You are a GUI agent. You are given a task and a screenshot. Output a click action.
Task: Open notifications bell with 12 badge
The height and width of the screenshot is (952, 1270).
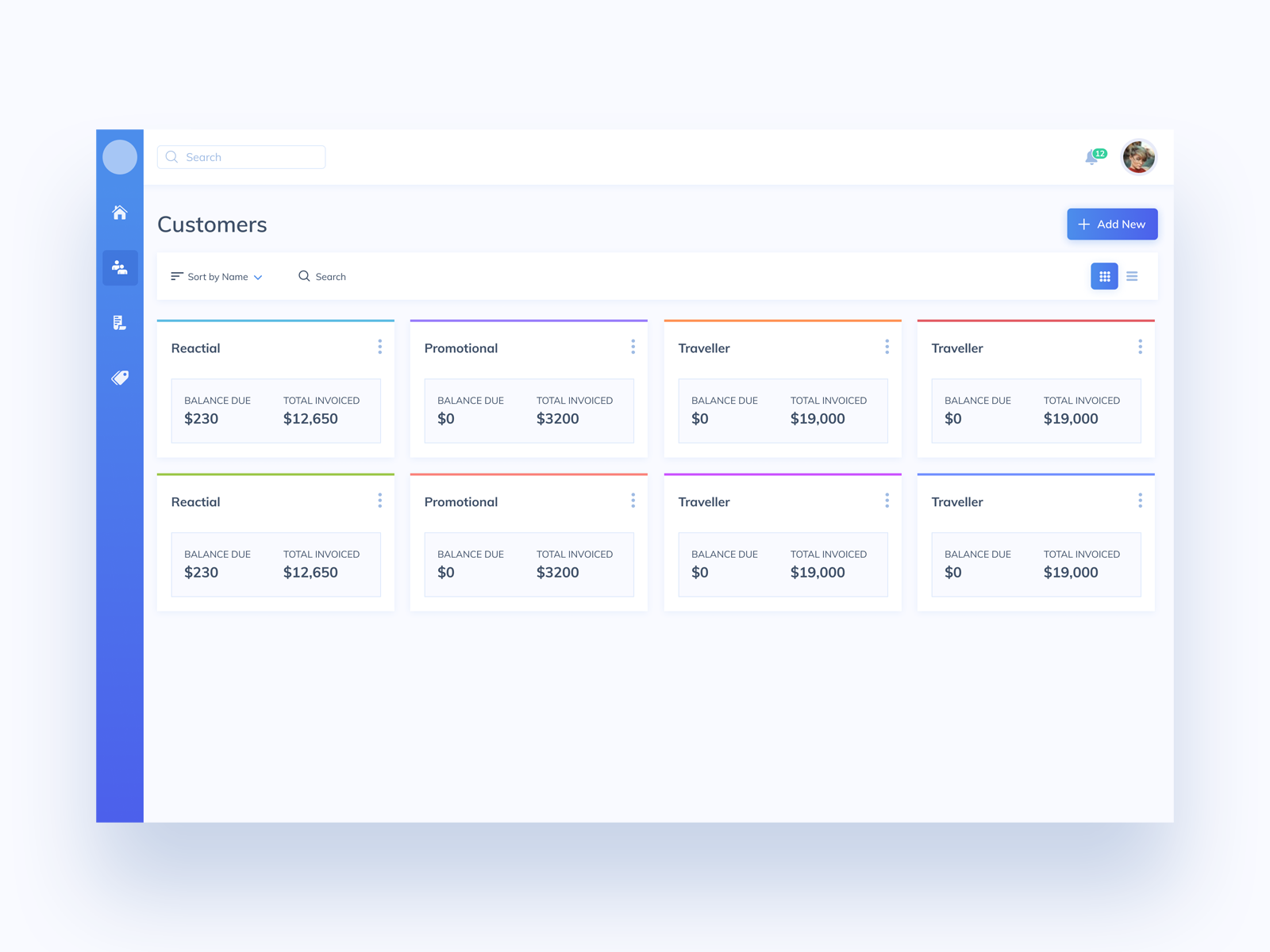click(1095, 156)
